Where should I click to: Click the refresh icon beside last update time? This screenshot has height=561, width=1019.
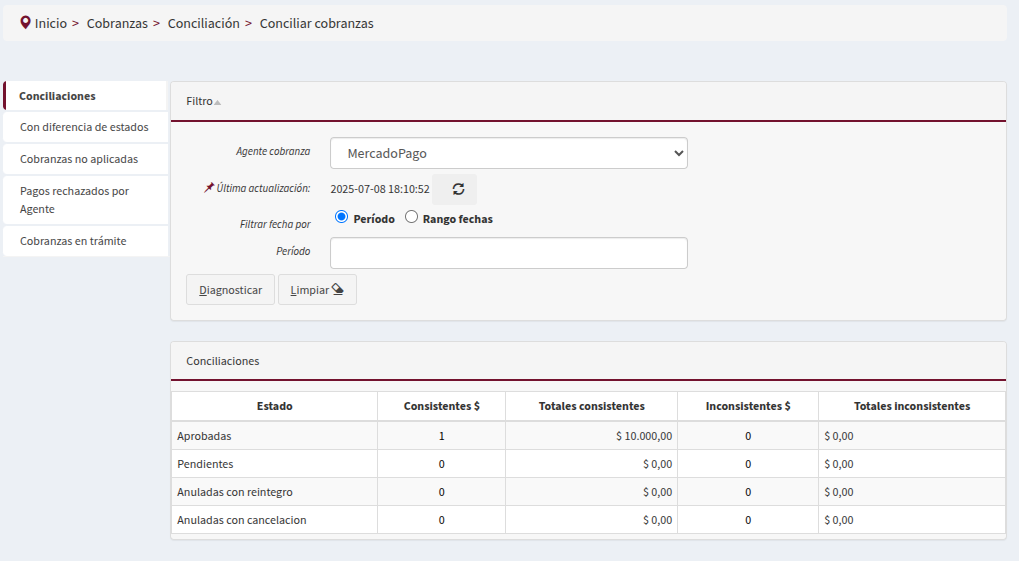[x=458, y=189]
